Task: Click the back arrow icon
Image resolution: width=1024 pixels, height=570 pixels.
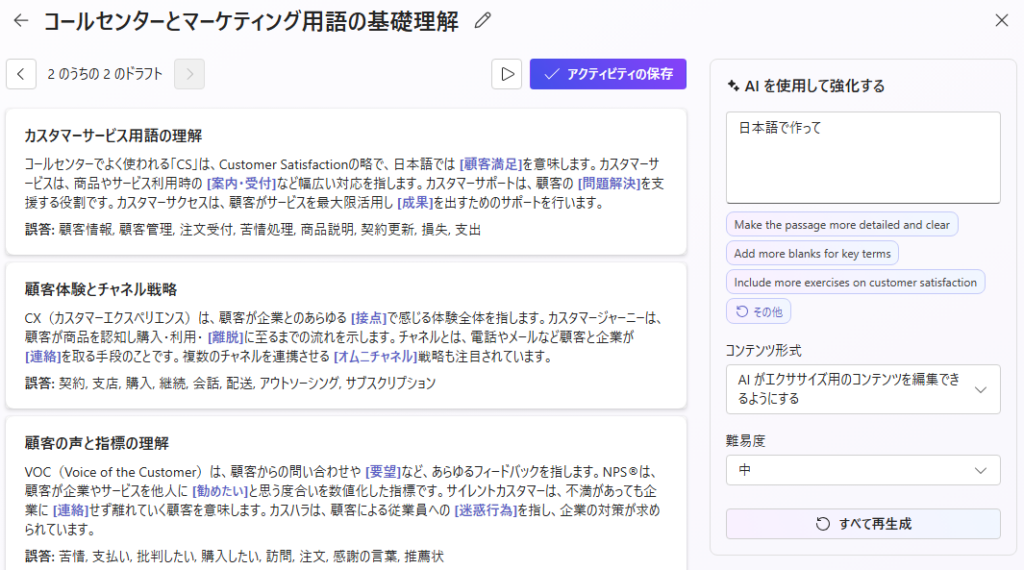Action: click(x=21, y=20)
